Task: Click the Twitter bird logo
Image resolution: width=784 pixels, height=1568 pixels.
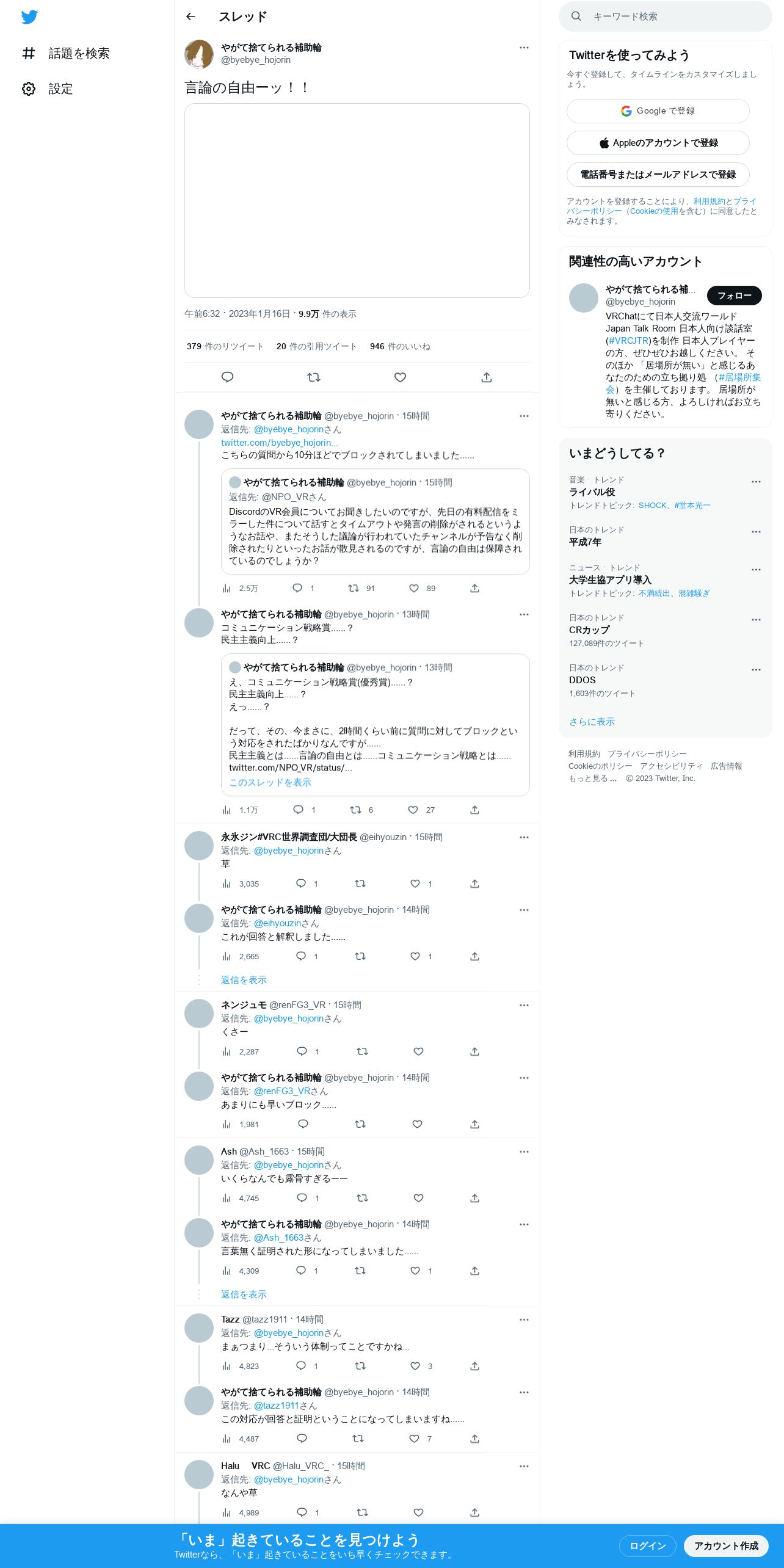Action: [29, 17]
